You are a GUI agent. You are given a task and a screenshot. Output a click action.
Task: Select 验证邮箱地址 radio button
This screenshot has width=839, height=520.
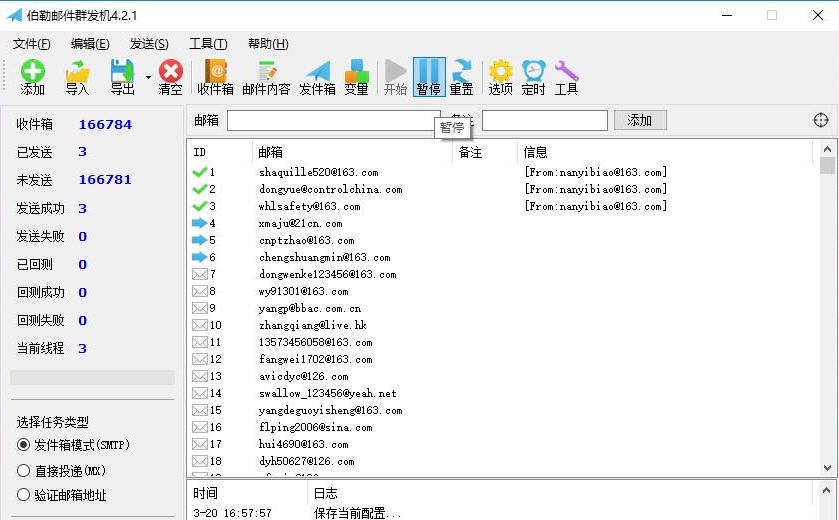tap(23, 494)
